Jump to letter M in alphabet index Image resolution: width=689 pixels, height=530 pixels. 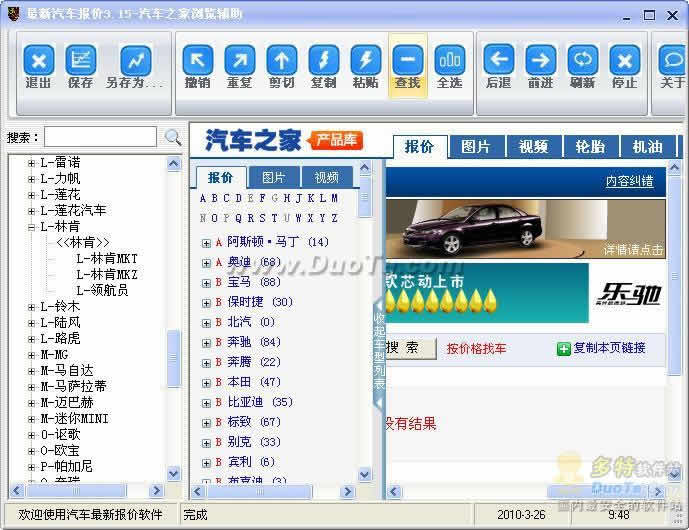click(x=334, y=199)
